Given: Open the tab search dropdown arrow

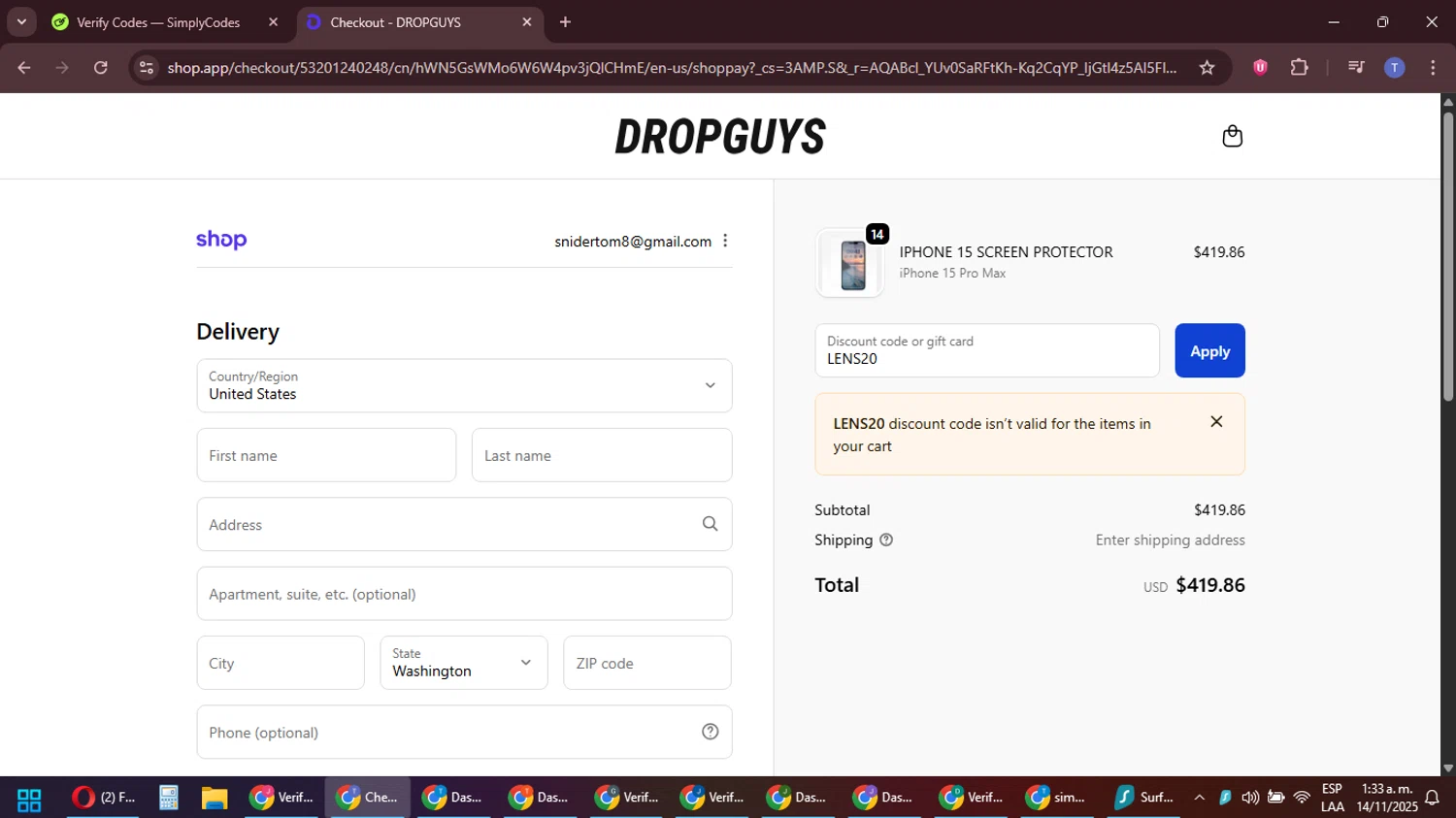Looking at the screenshot, I should tap(21, 21).
